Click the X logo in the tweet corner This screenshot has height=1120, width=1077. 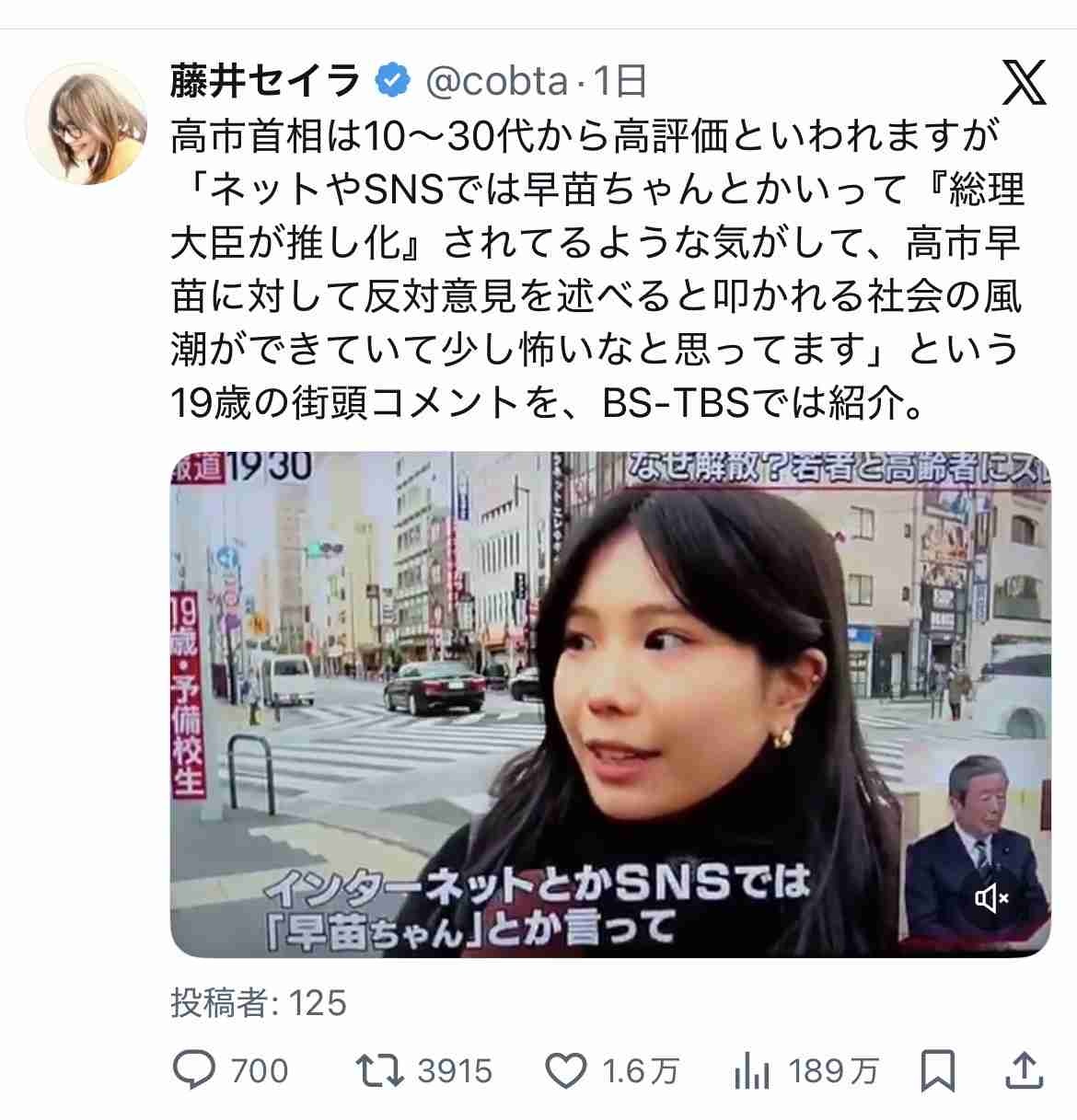1025,83
